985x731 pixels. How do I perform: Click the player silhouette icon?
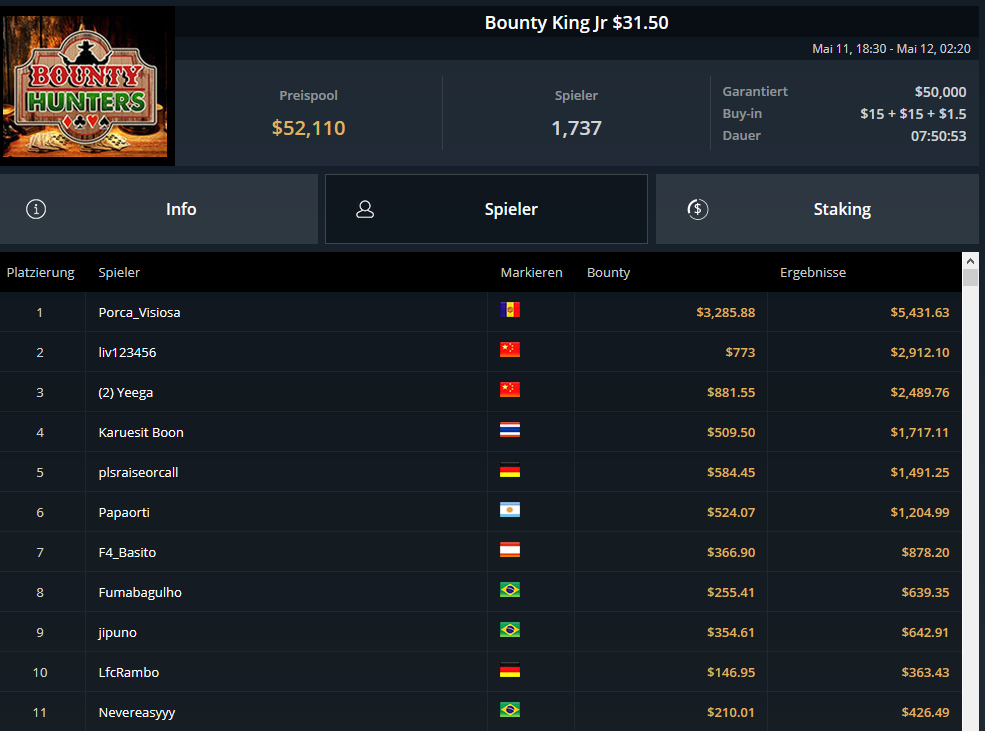365,209
